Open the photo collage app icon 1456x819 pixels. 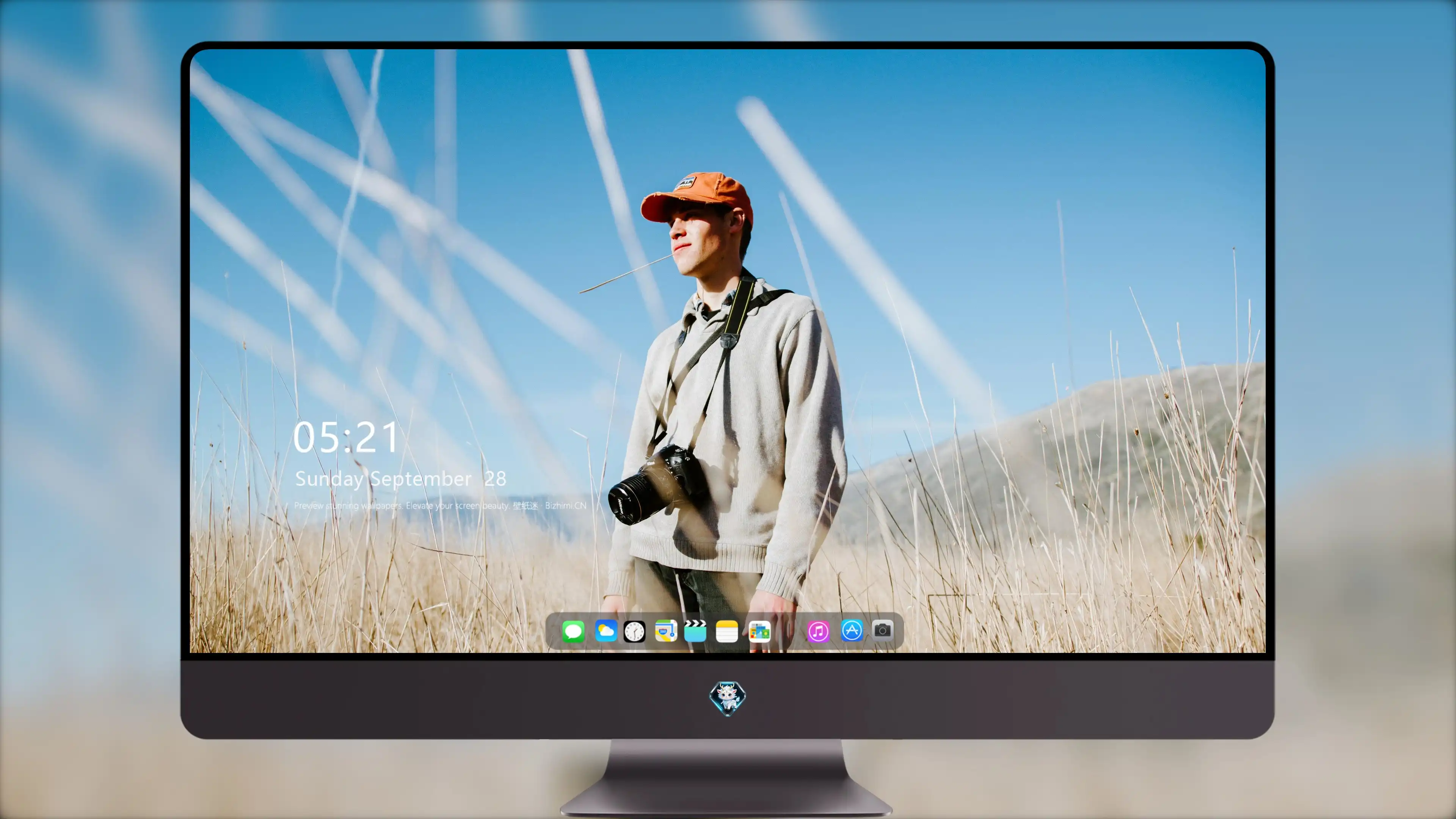pos(759,631)
